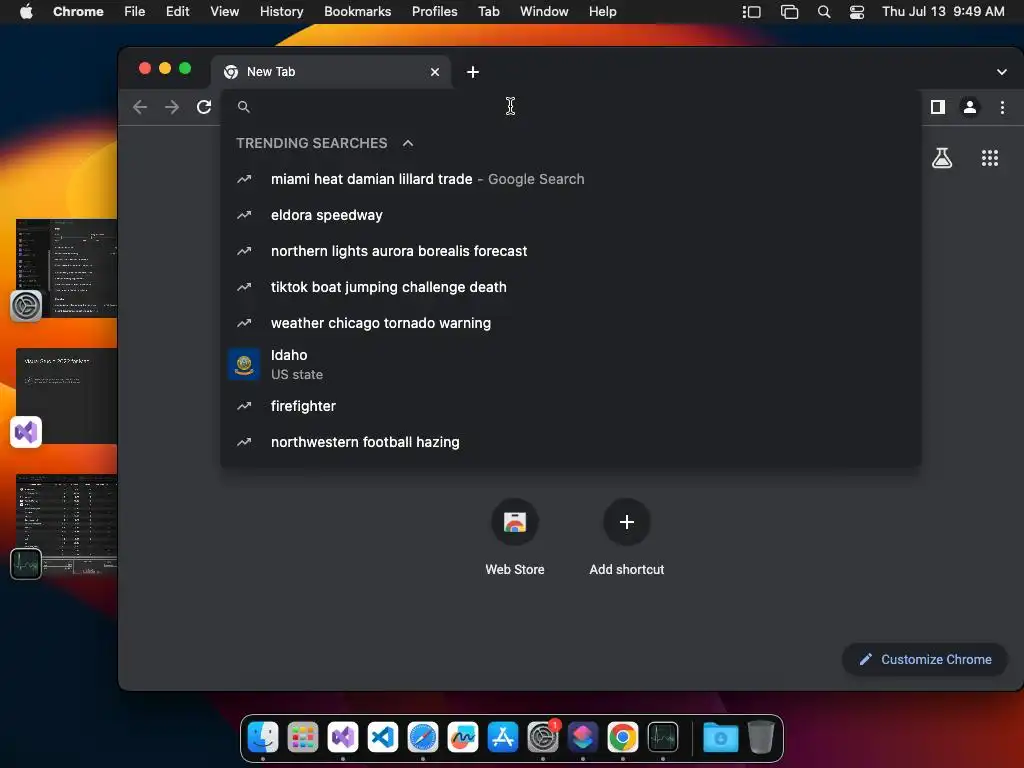The image size is (1024, 768).
Task: Open Finder from the Dock
Action: pyautogui.click(x=263, y=737)
